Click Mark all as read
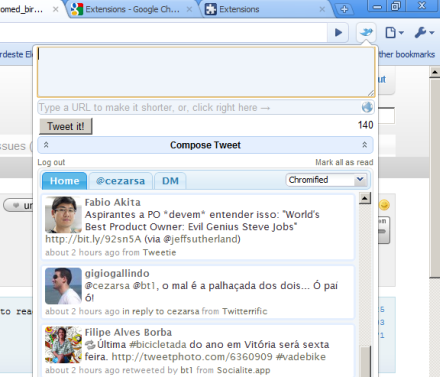 pyautogui.click(x=344, y=162)
